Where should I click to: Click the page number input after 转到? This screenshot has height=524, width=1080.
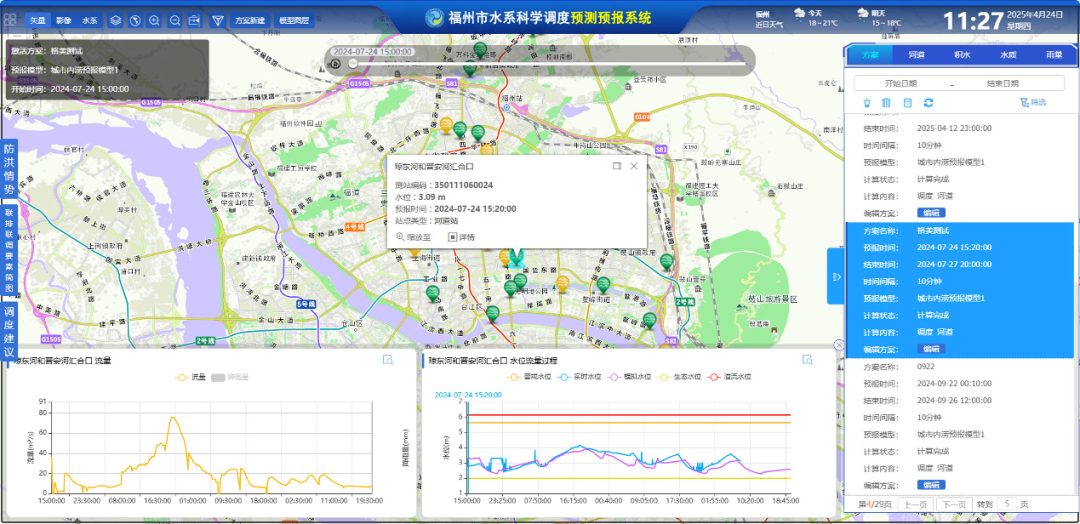pyautogui.click(x=1008, y=504)
